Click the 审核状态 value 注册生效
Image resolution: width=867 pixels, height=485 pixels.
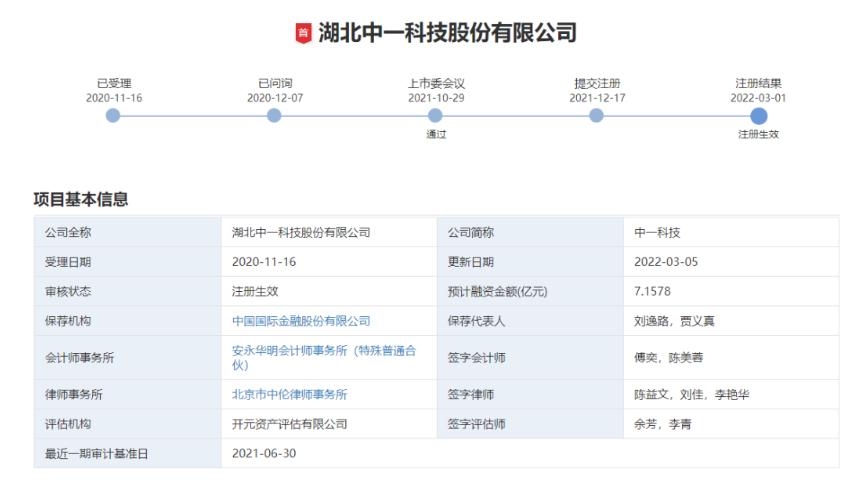tap(255, 291)
